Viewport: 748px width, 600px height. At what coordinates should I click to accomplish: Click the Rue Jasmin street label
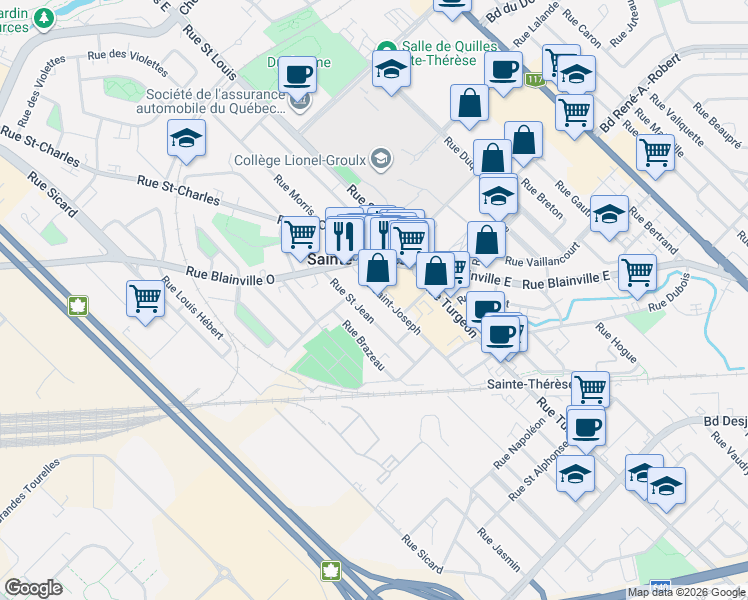pyautogui.click(x=499, y=550)
